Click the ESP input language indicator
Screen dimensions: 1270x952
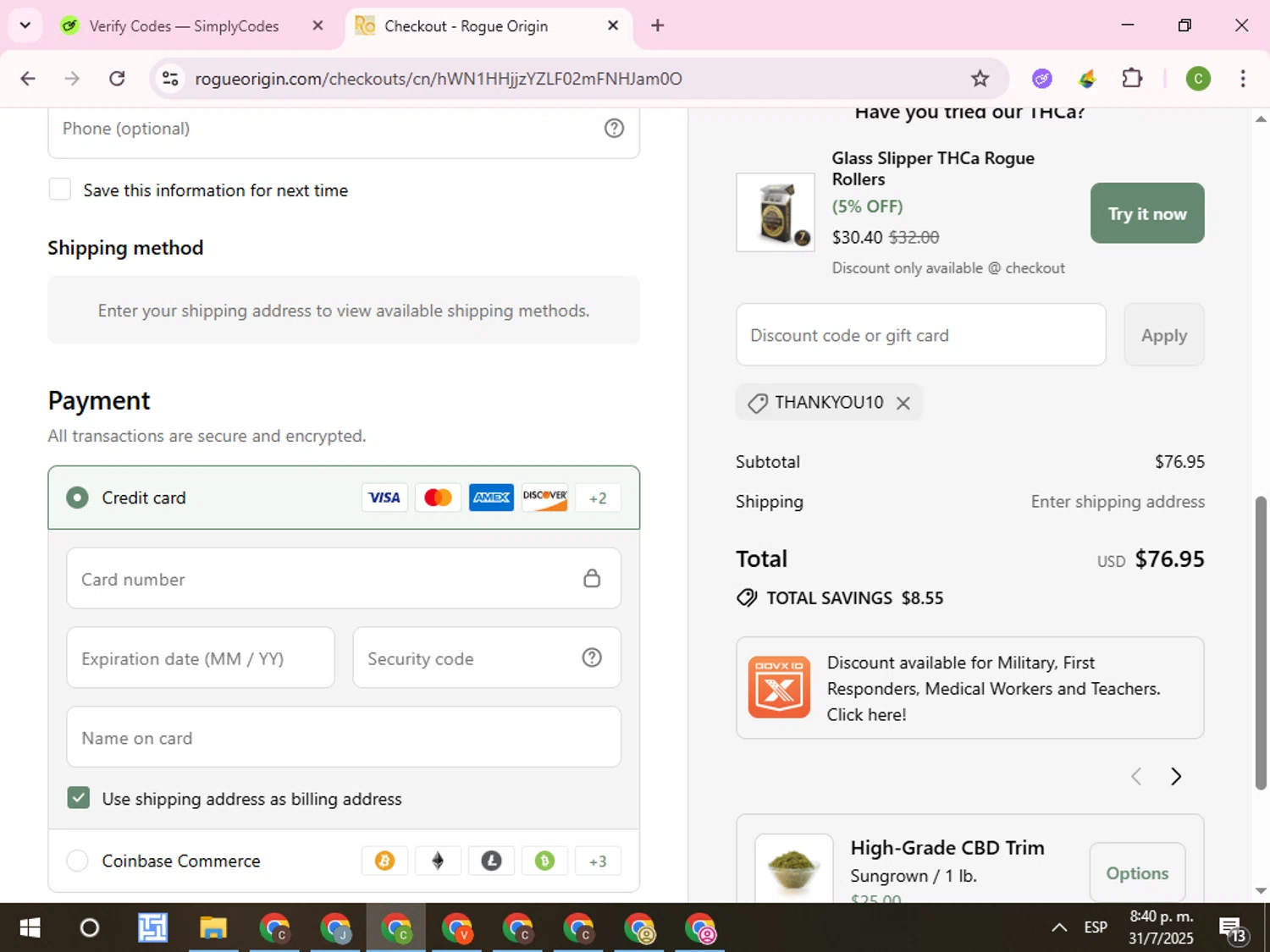(x=1096, y=928)
